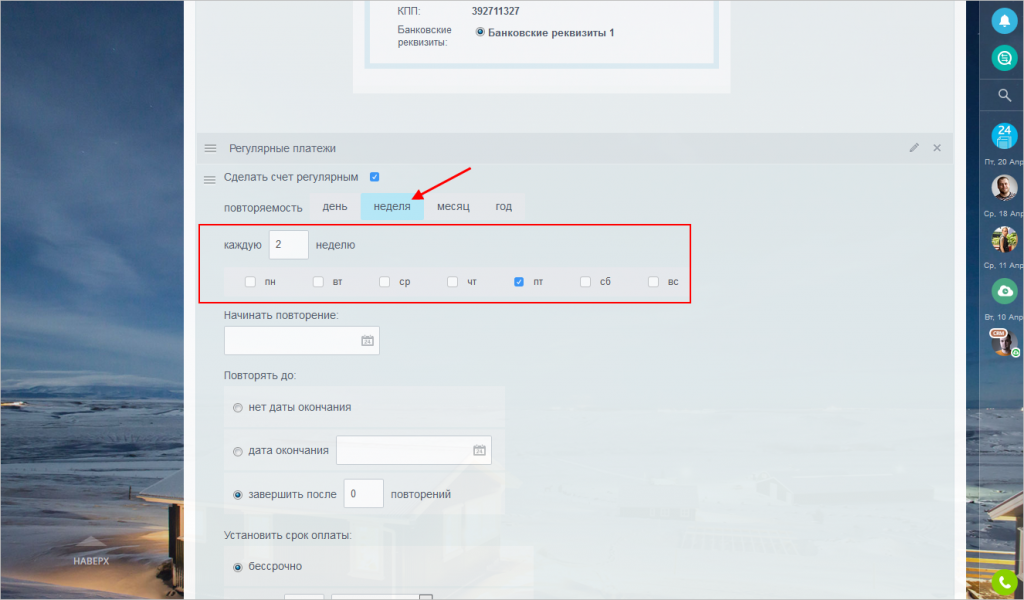Click the дата окончания date field
Screen dimensions: 1024x600
point(414,450)
